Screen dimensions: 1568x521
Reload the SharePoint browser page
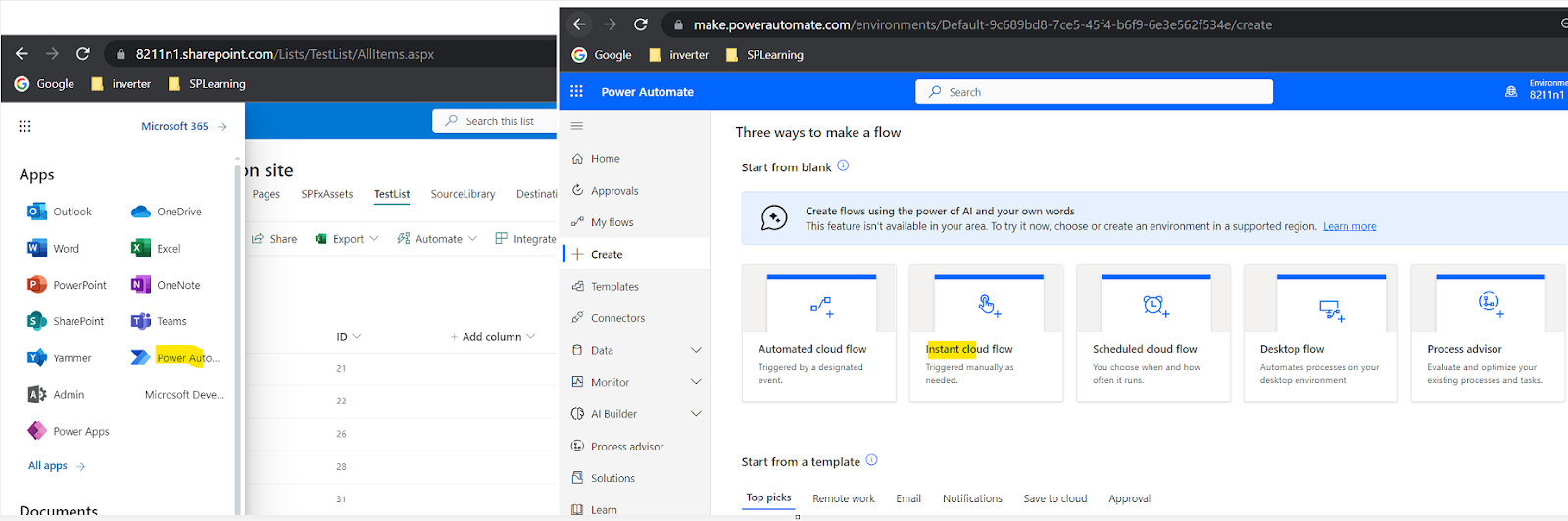click(83, 54)
